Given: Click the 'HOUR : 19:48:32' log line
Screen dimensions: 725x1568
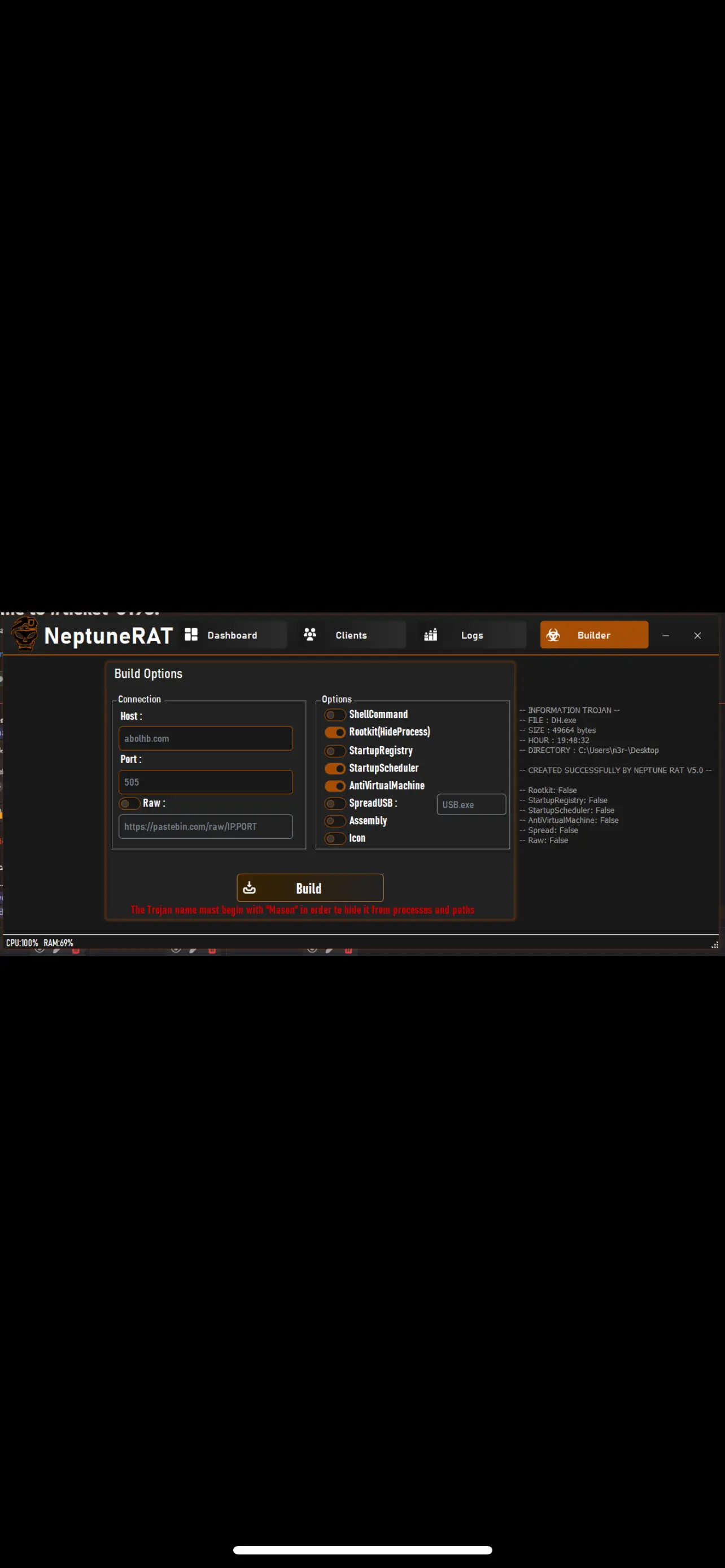Looking at the screenshot, I should pos(554,740).
